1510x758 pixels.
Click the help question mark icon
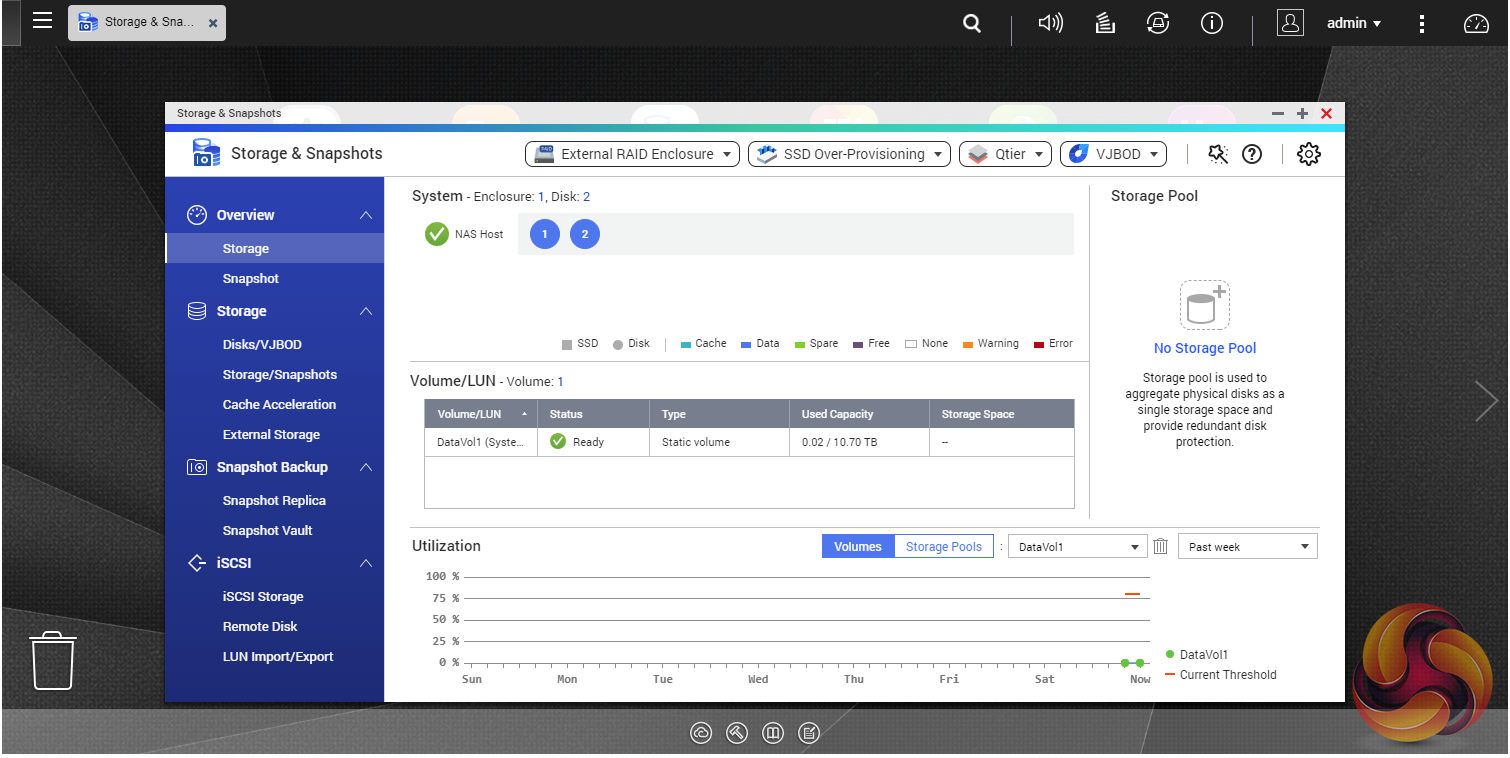[x=1251, y=154]
